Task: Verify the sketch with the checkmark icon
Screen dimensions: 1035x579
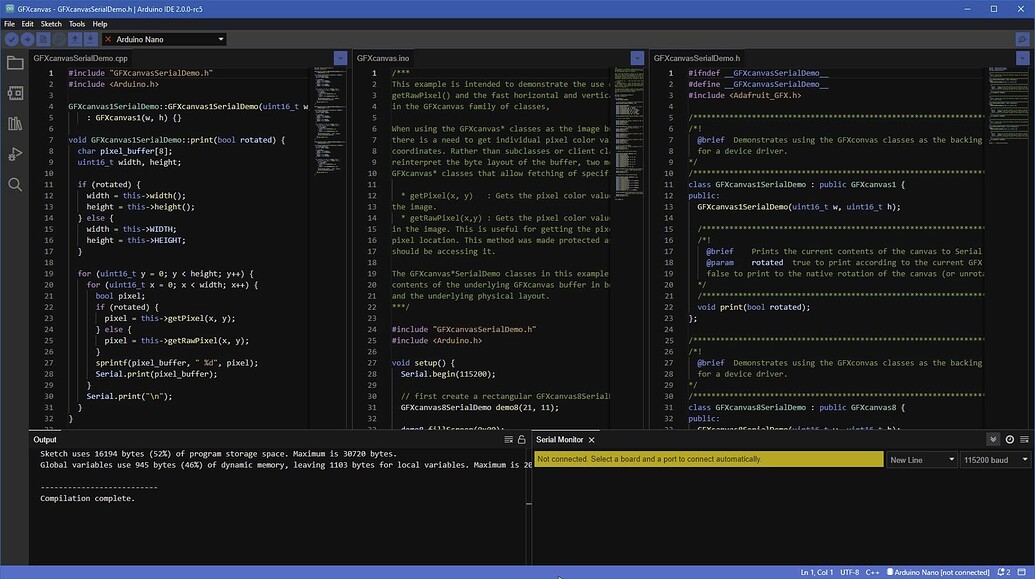Action: click(11, 39)
